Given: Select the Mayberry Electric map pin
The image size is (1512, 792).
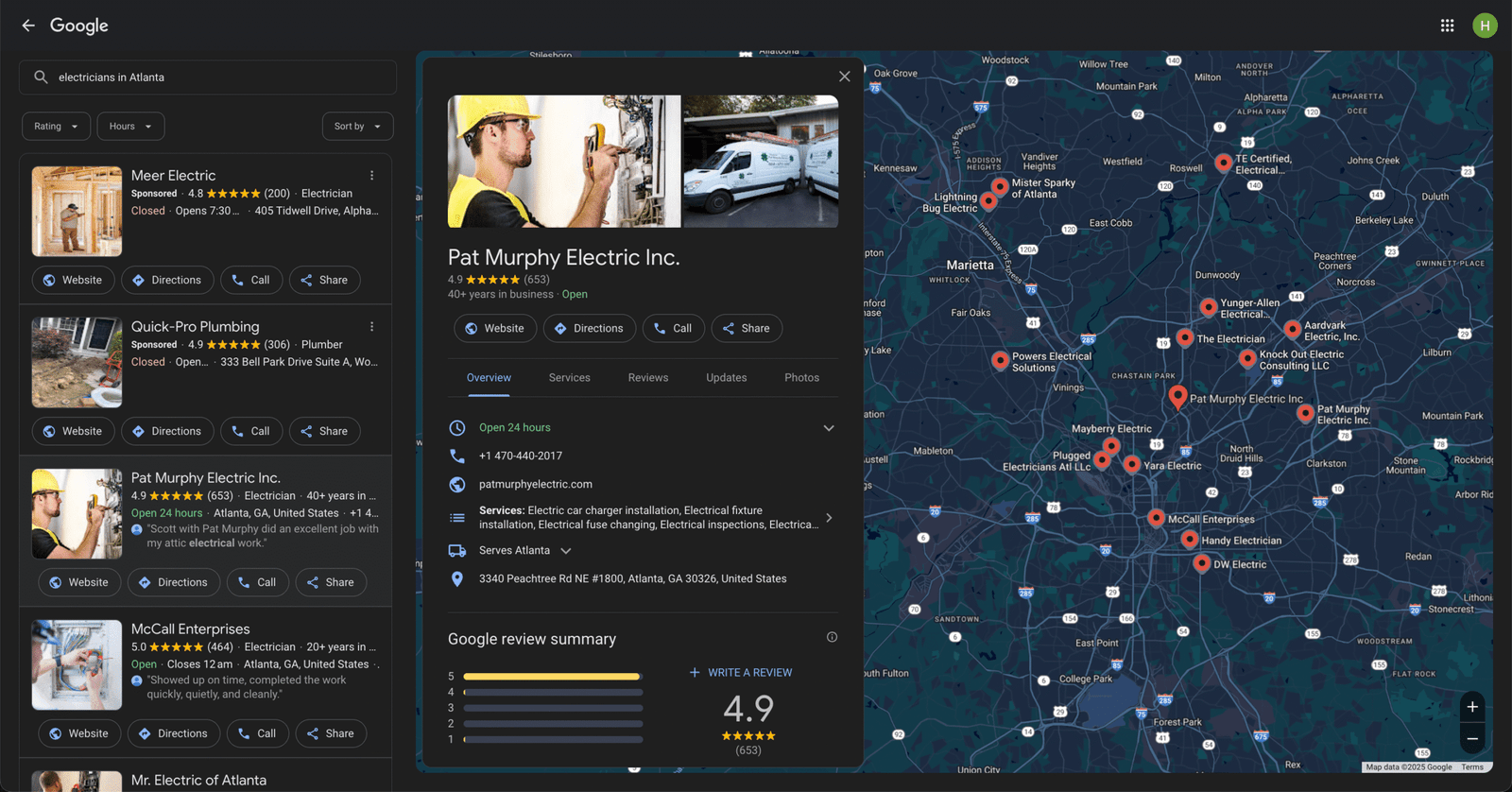Looking at the screenshot, I should [1112, 445].
